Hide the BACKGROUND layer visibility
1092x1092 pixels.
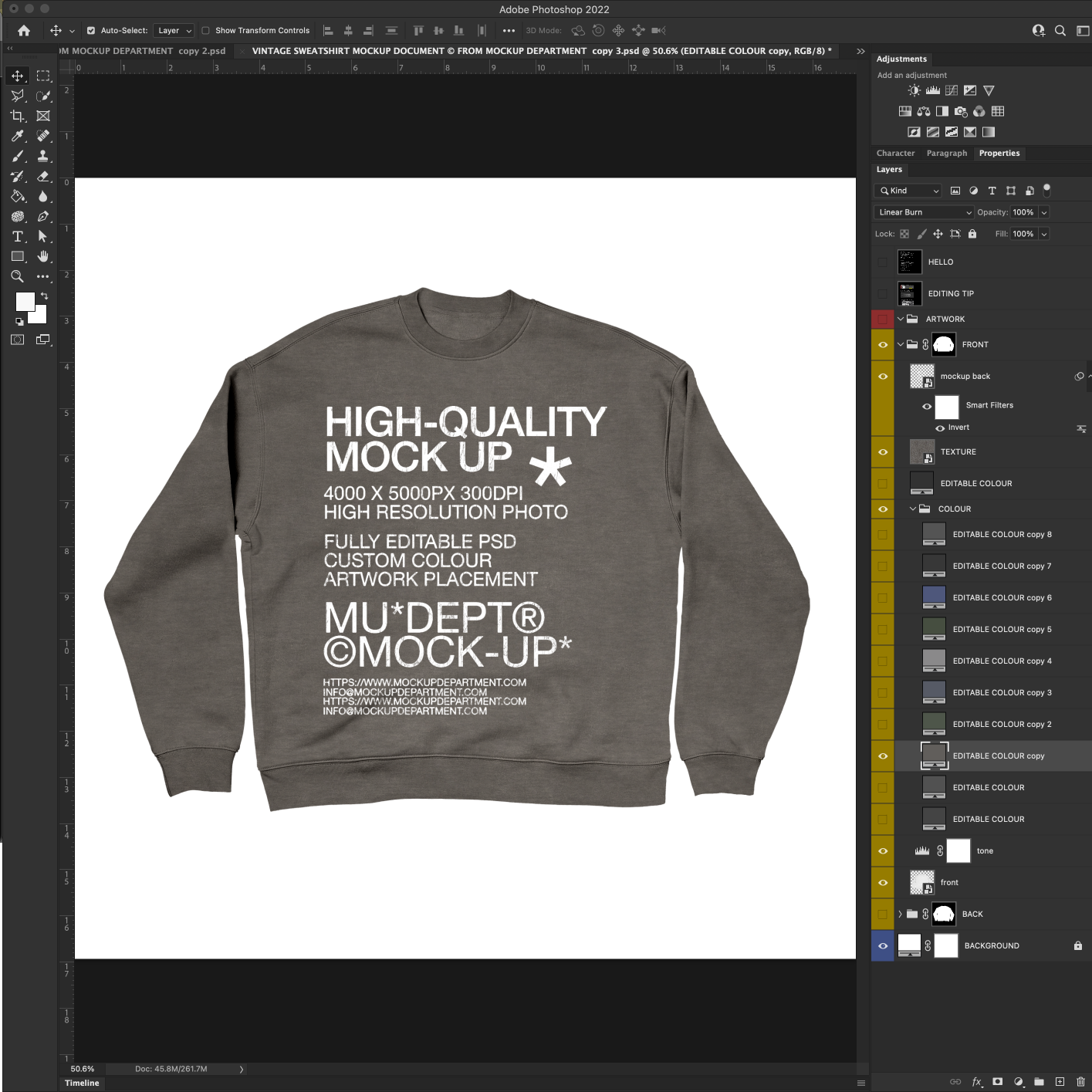(x=883, y=946)
